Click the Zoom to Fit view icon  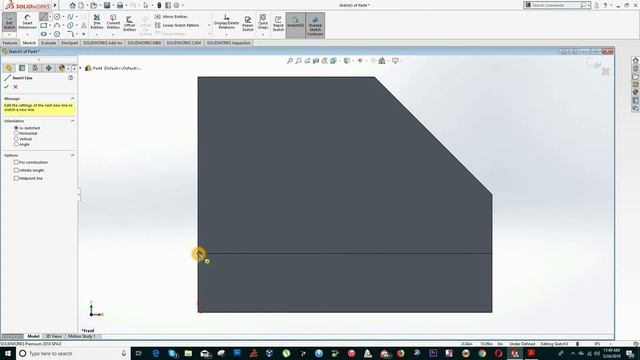pyautogui.click(x=290, y=60)
